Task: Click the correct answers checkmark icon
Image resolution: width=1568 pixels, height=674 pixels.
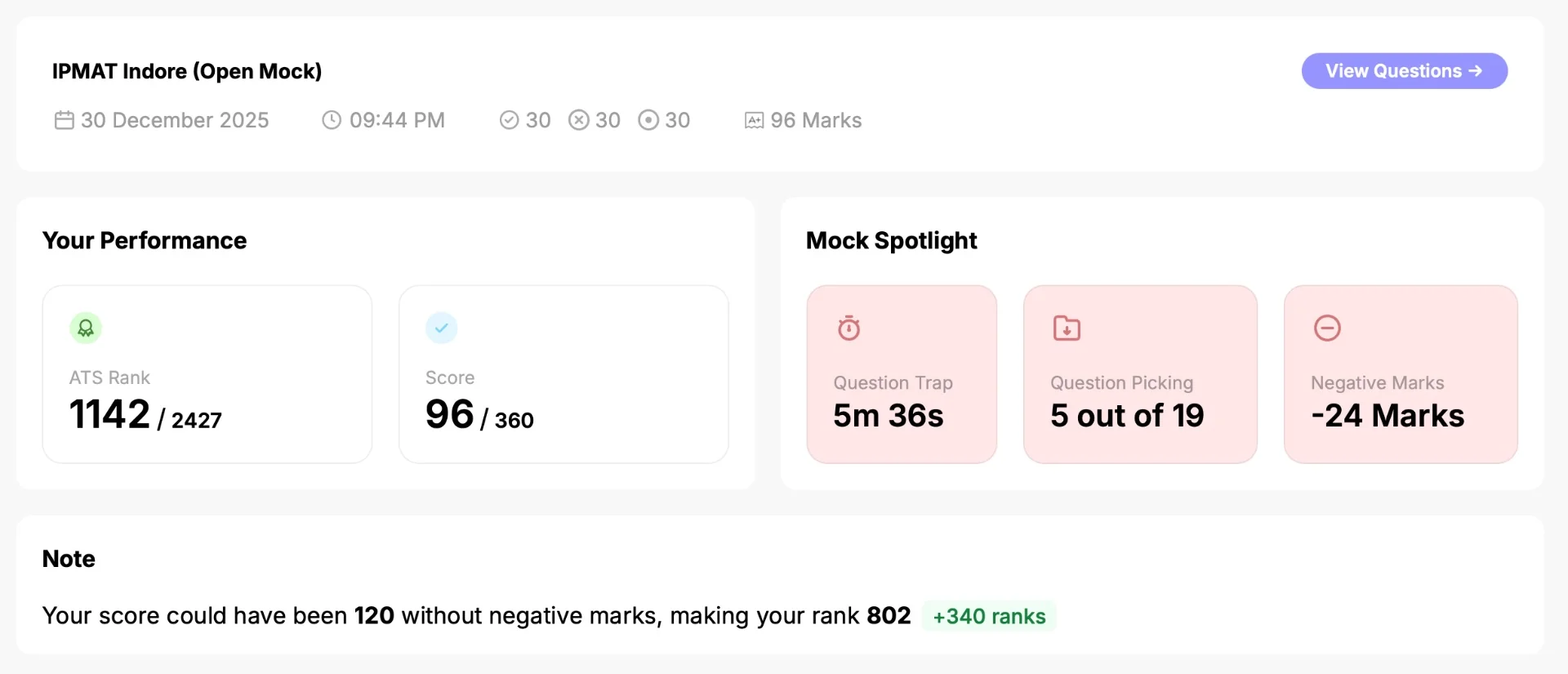Action: [509, 120]
